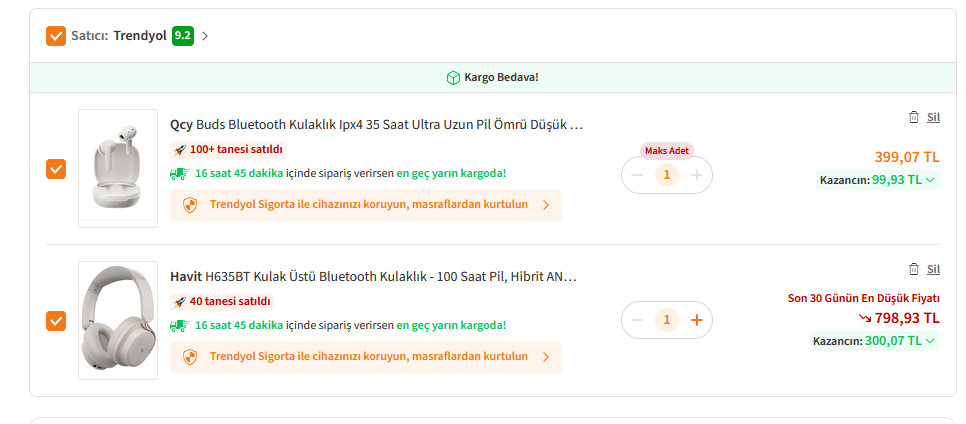This screenshot has height=424, width=966.
Task: Click the delivery truck icon for Havit
Action: [x=179, y=325]
